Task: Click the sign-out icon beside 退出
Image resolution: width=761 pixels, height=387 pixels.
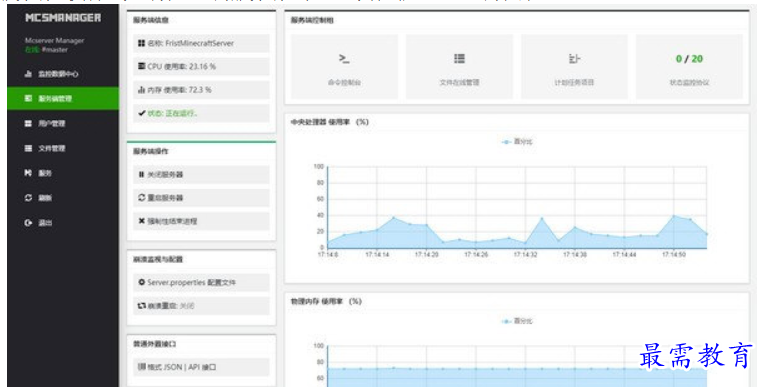Action: click(28, 222)
